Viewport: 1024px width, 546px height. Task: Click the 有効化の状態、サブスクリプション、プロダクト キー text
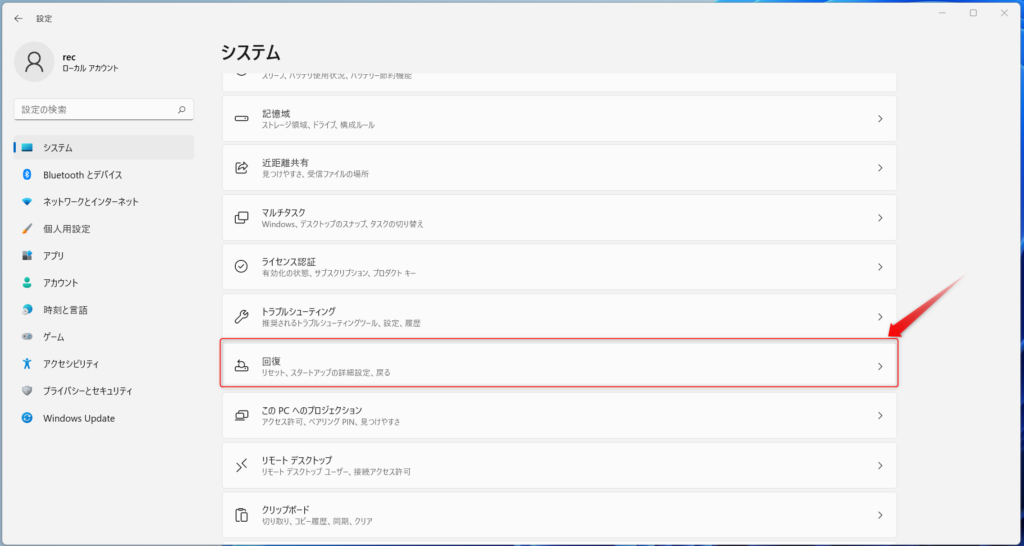(x=338, y=273)
